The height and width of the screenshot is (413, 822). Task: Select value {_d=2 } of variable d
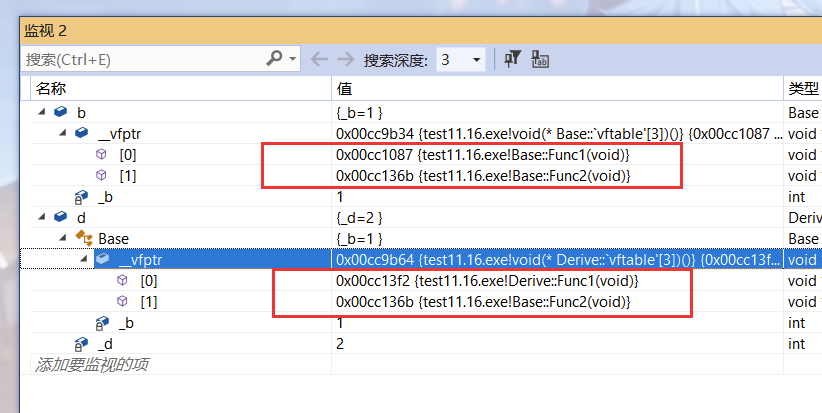(x=359, y=218)
